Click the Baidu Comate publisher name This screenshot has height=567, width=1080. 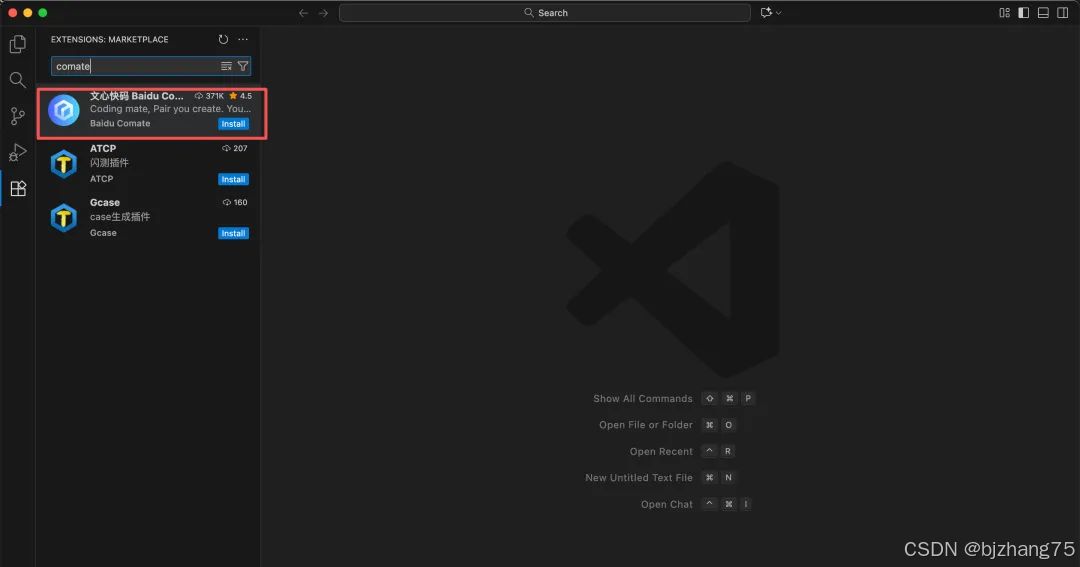click(120, 123)
